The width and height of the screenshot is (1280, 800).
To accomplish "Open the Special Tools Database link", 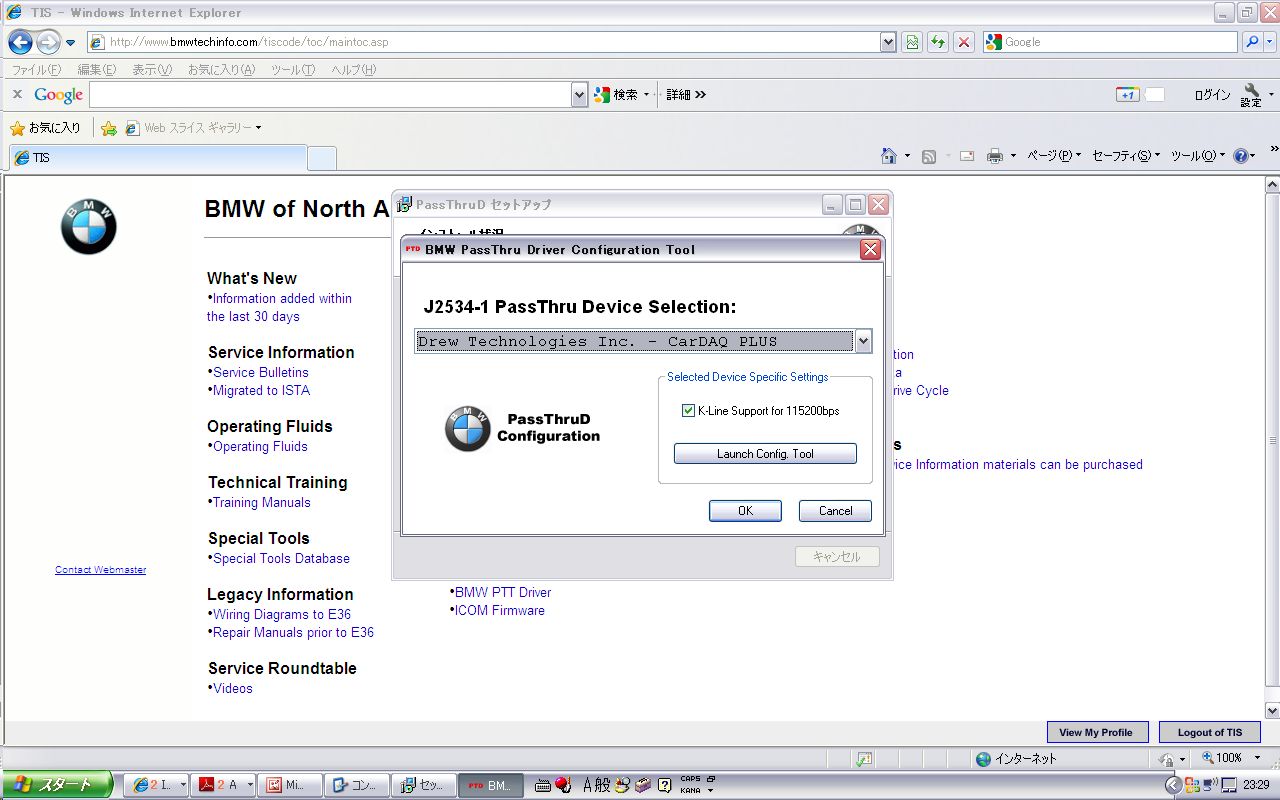I will [x=281, y=558].
